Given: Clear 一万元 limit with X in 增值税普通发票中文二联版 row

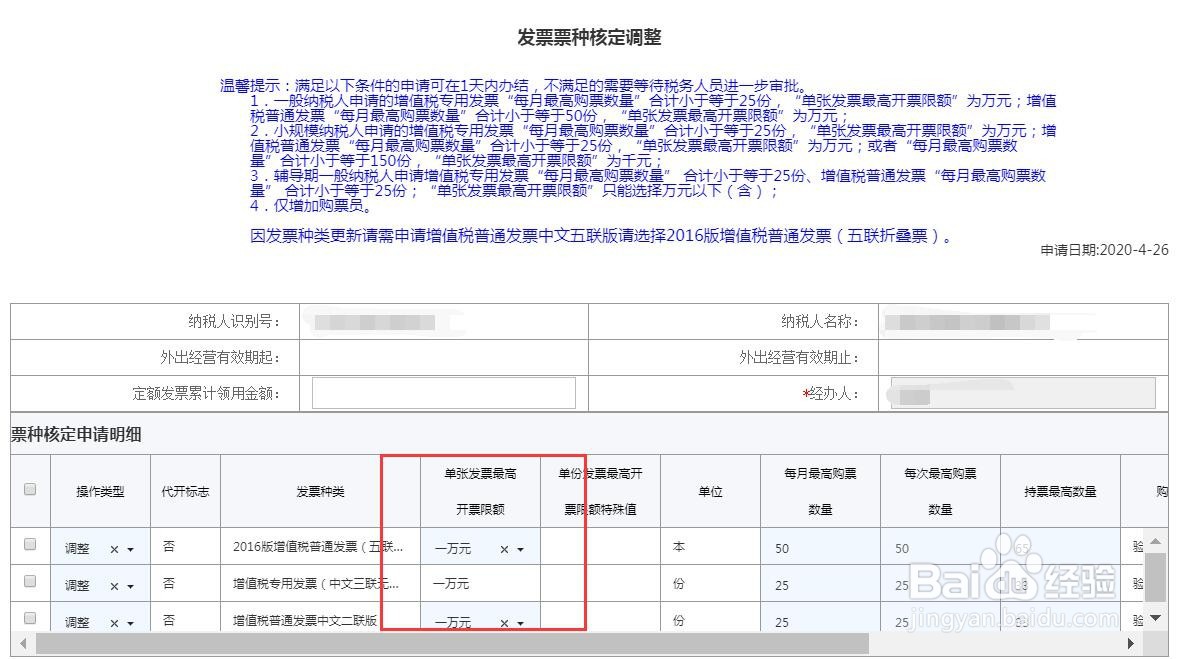Looking at the screenshot, I should (504, 624).
